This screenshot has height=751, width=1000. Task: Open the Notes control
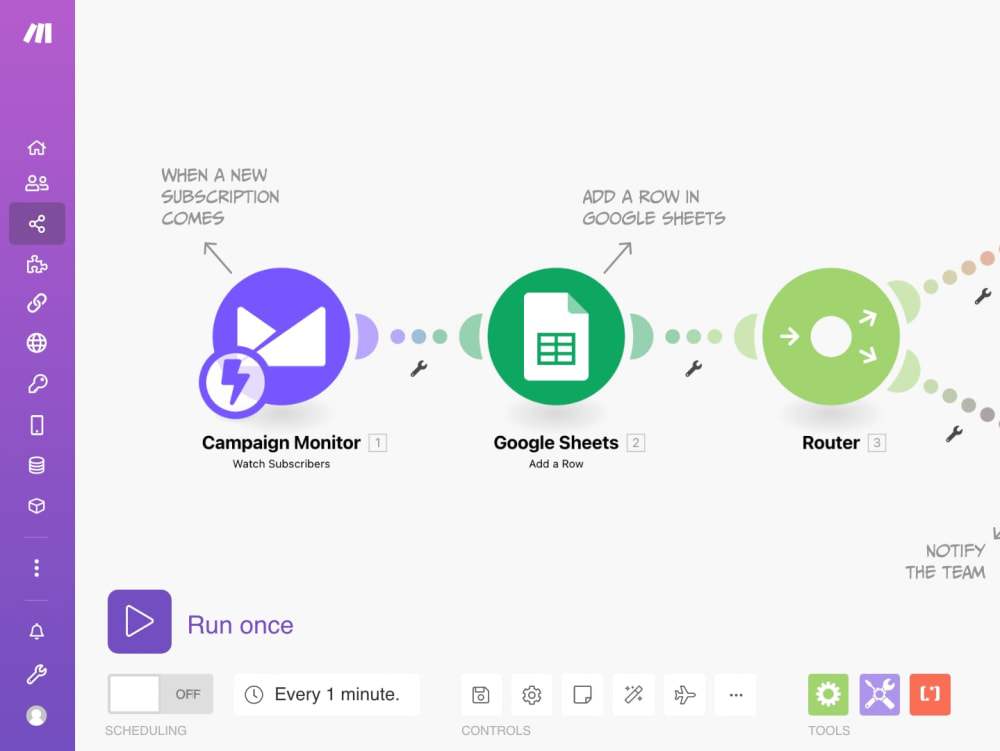pyautogui.click(x=582, y=694)
